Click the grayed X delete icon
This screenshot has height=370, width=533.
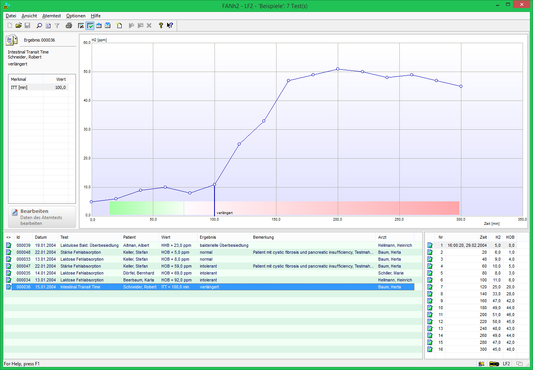click(x=149, y=26)
